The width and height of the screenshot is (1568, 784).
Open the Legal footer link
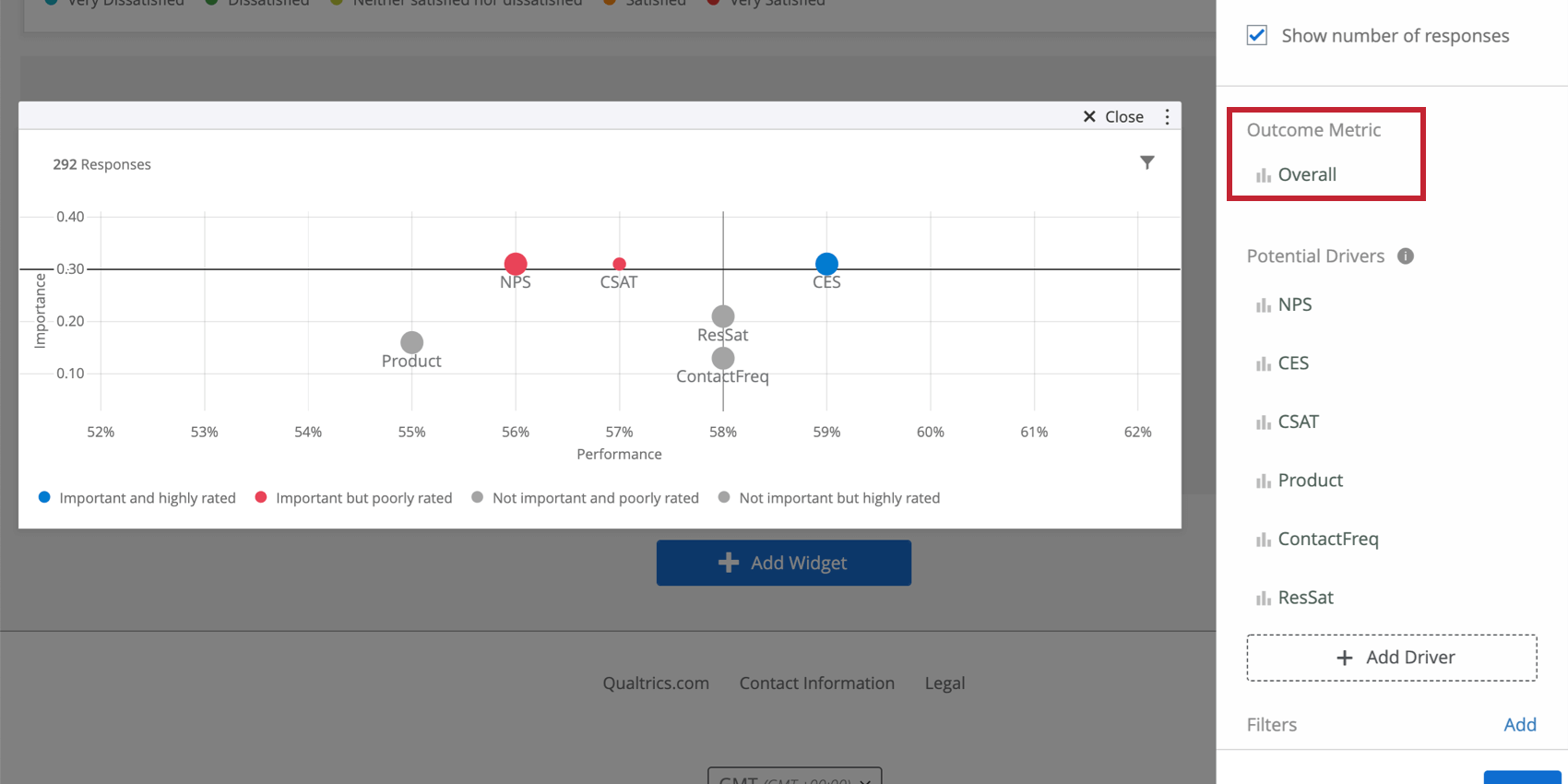[945, 683]
